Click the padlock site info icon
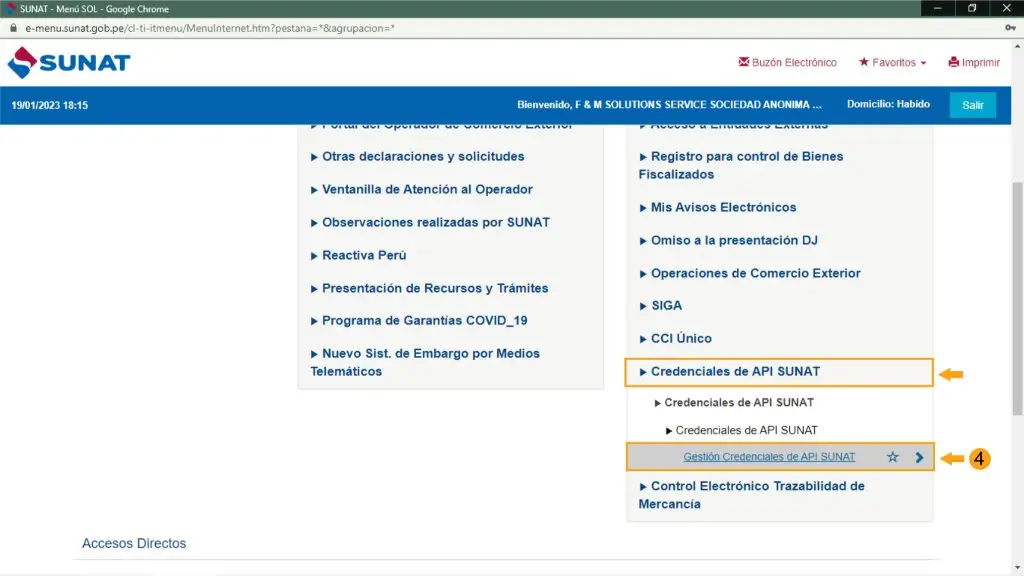The height and width of the screenshot is (576, 1024). click(x=13, y=28)
